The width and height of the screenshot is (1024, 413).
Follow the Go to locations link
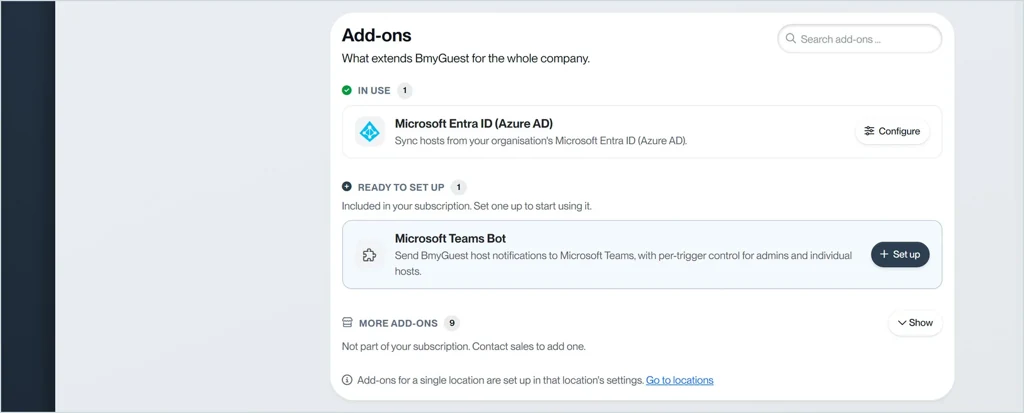[679, 380]
